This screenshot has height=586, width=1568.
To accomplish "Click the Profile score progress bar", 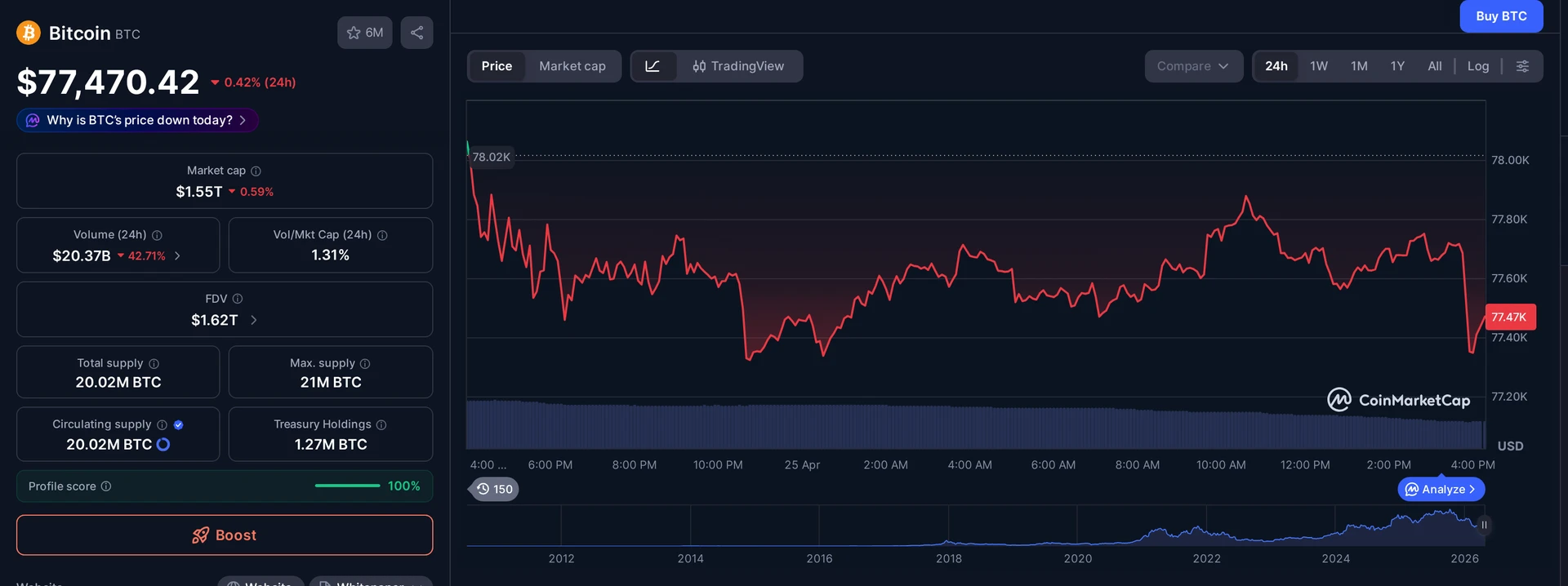I will tap(347, 486).
